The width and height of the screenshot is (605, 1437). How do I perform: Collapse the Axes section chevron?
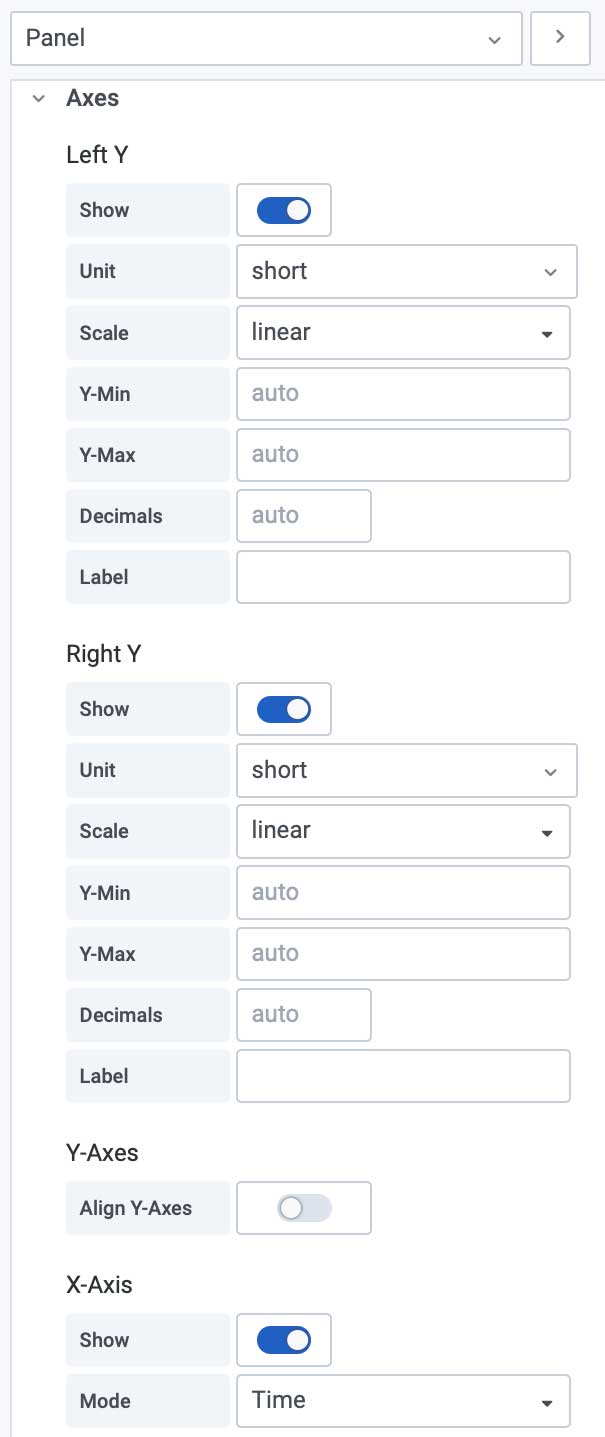click(x=39, y=98)
